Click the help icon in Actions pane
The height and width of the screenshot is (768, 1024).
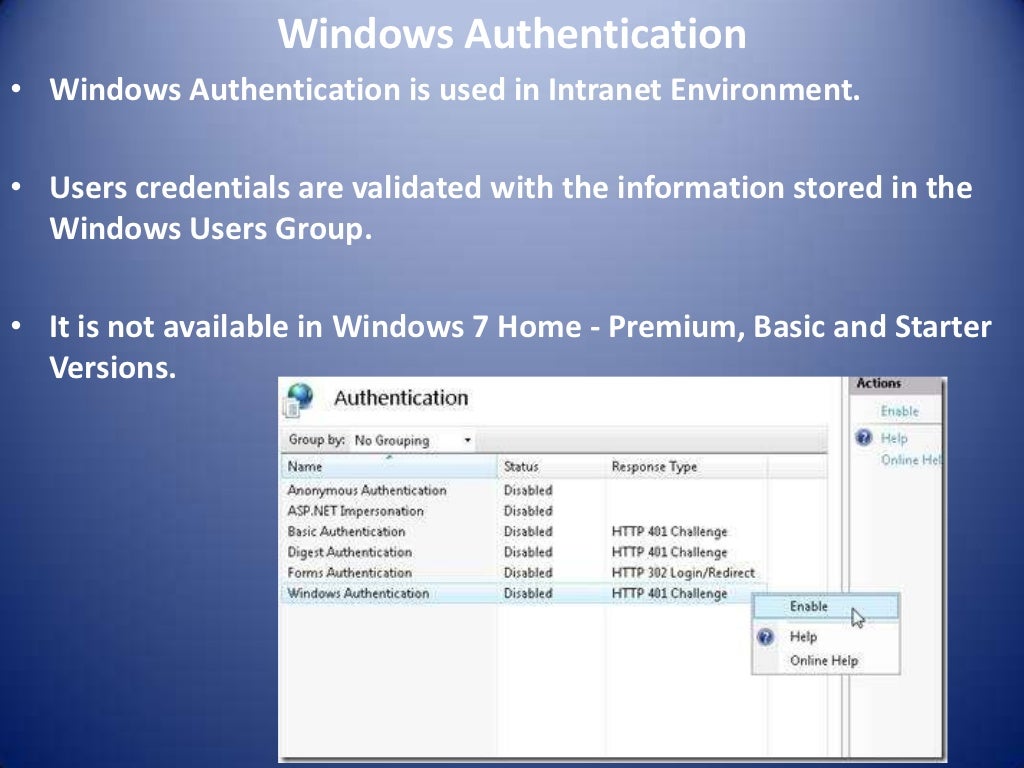(864, 438)
